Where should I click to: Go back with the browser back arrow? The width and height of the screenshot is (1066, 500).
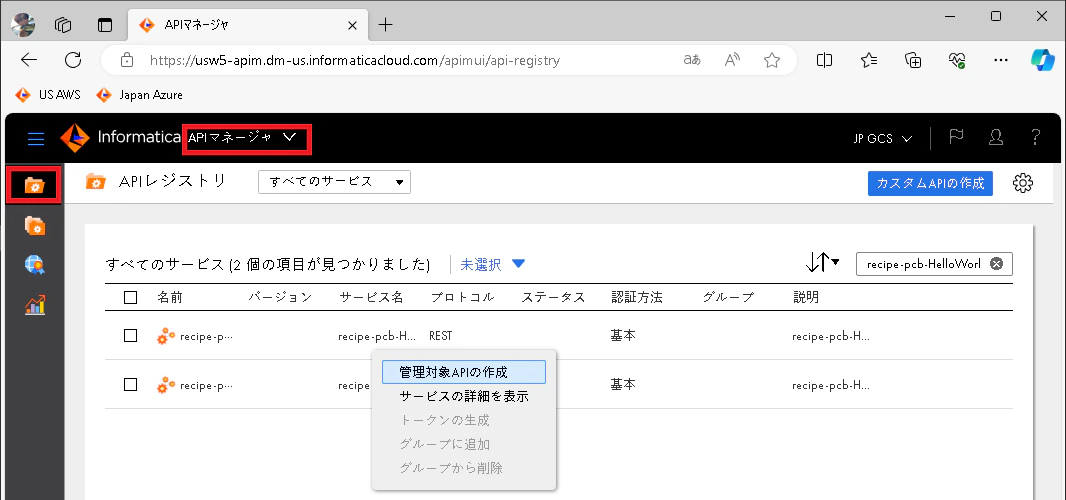(29, 60)
